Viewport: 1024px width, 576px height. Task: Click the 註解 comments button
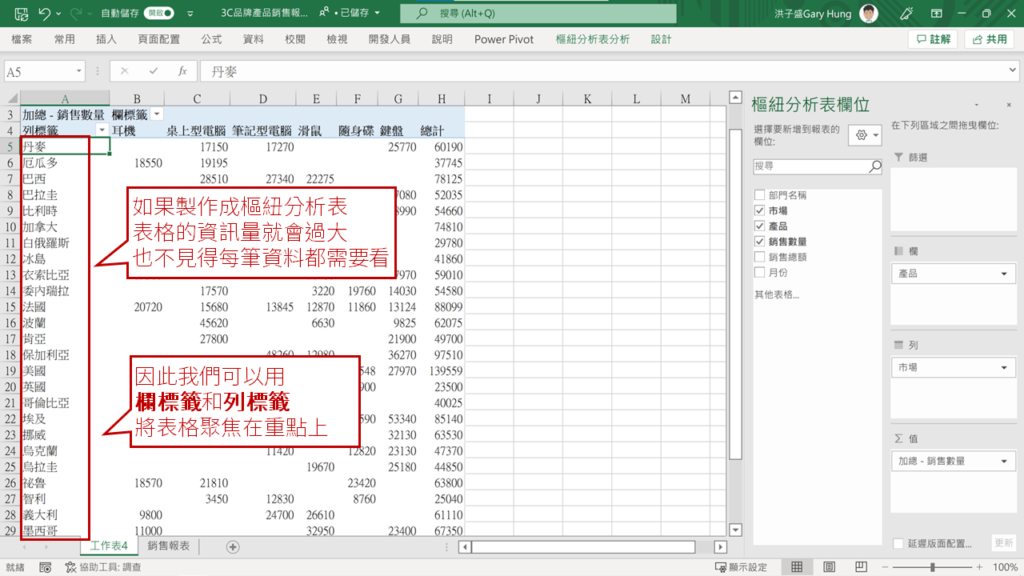(x=933, y=39)
